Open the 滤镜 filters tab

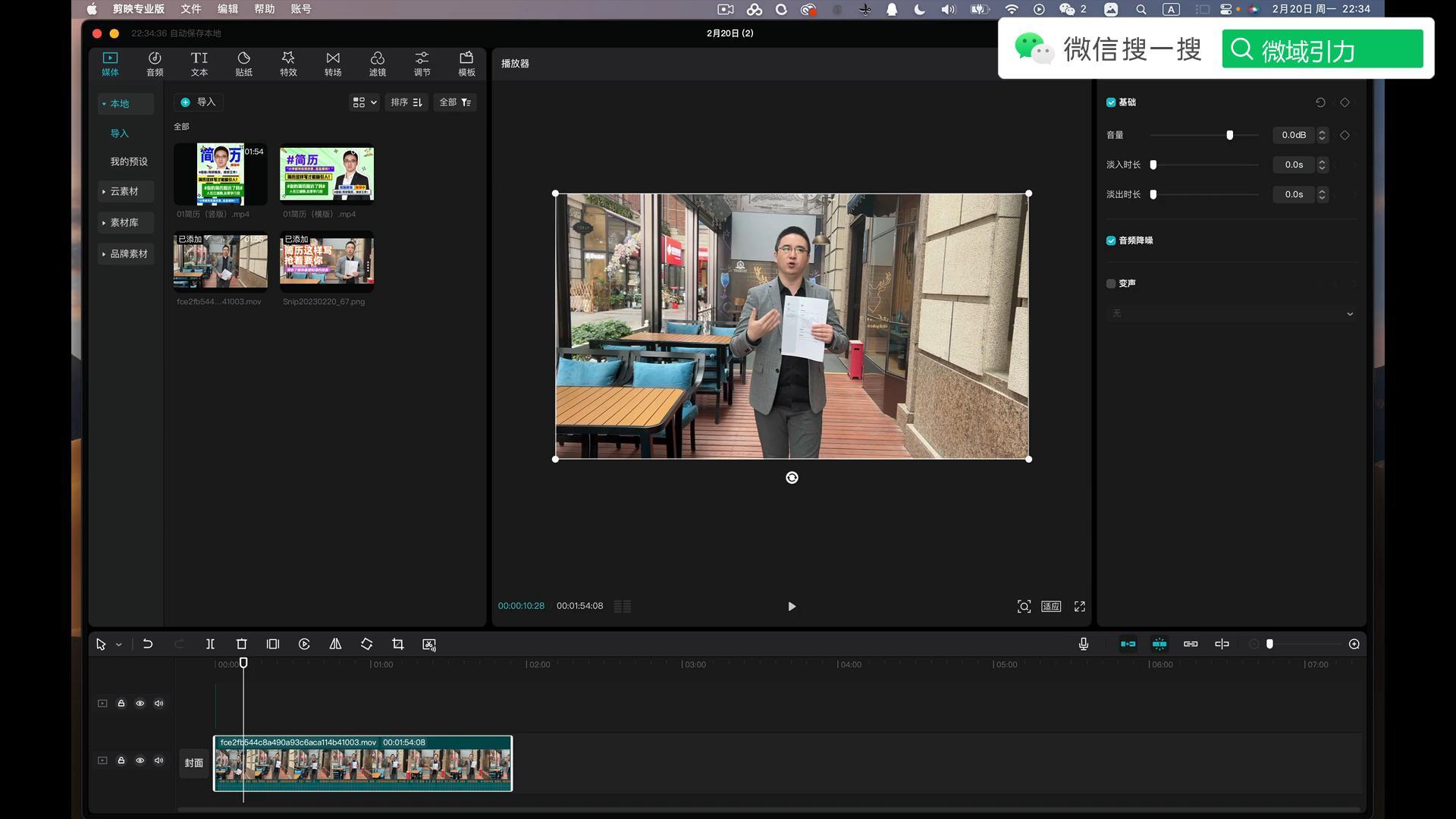pyautogui.click(x=378, y=64)
